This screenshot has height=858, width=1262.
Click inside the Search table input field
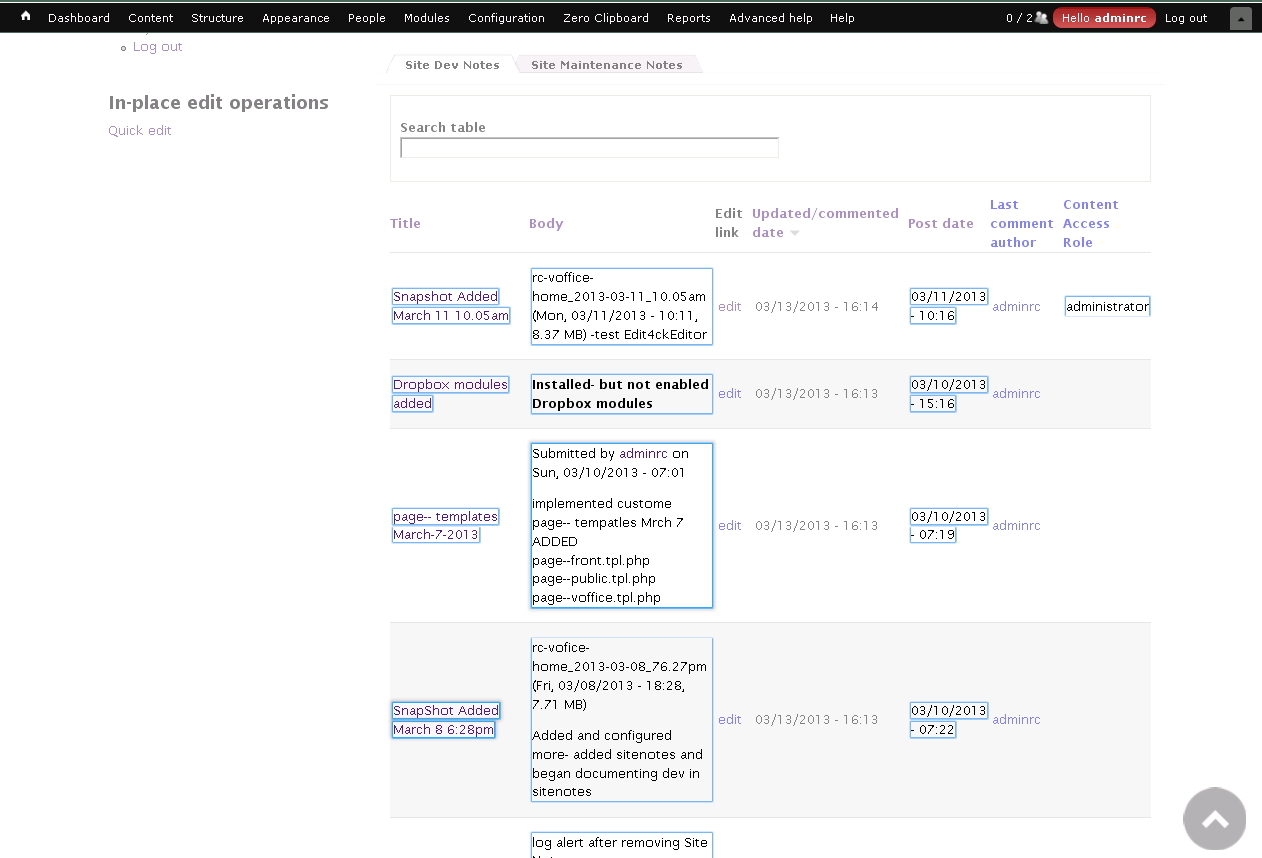click(x=589, y=147)
